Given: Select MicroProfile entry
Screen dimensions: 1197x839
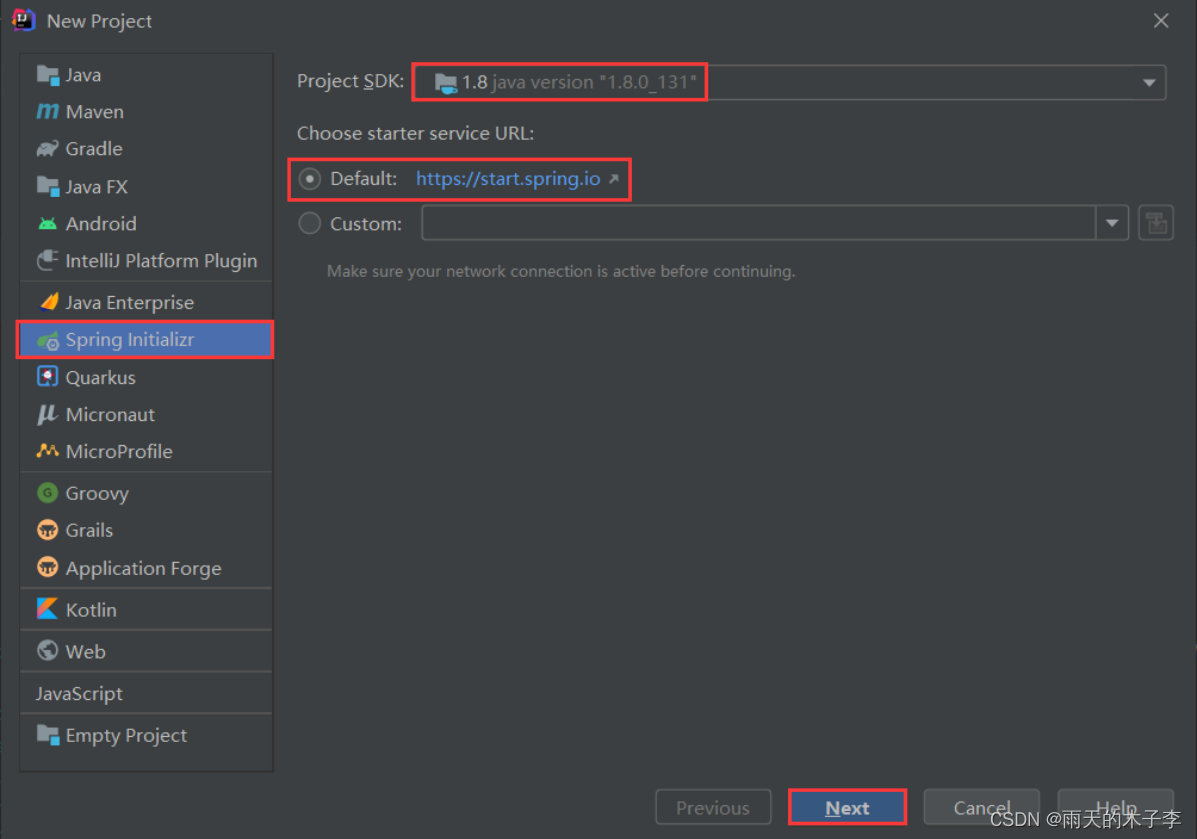Looking at the screenshot, I should click(146, 451).
